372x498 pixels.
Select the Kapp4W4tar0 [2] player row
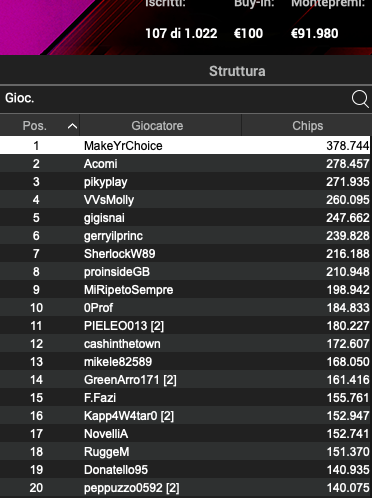[x=185, y=415]
